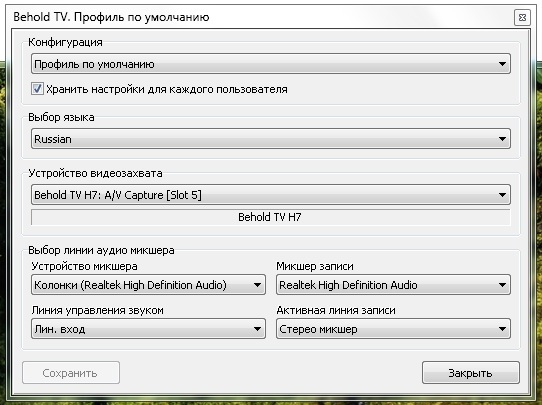Viewport: 542px width, 405px height.
Task: Click the arrow of the Russian language combo
Action: [502, 139]
